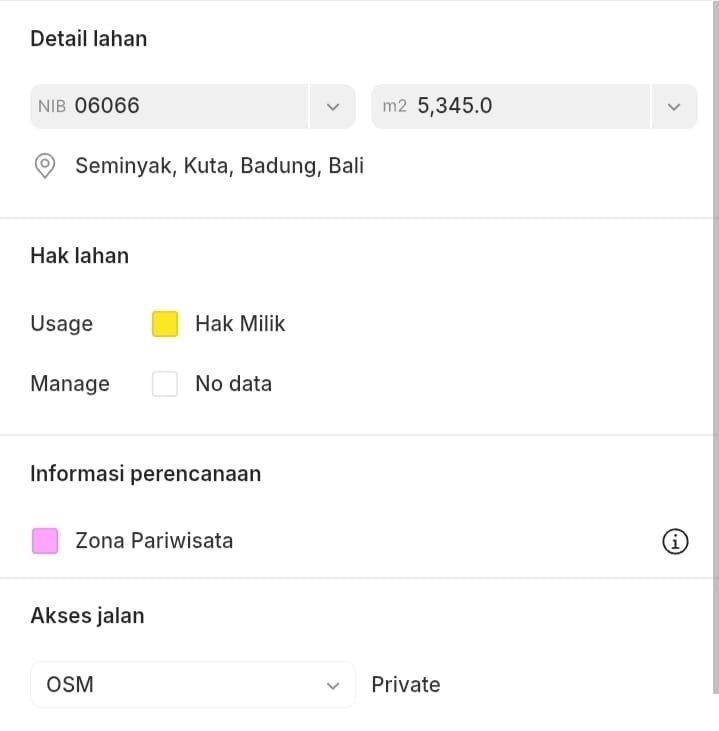The height and width of the screenshot is (731, 719).
Task: Open the Zona Pariwisata info icon
Action: click(675, 542)
